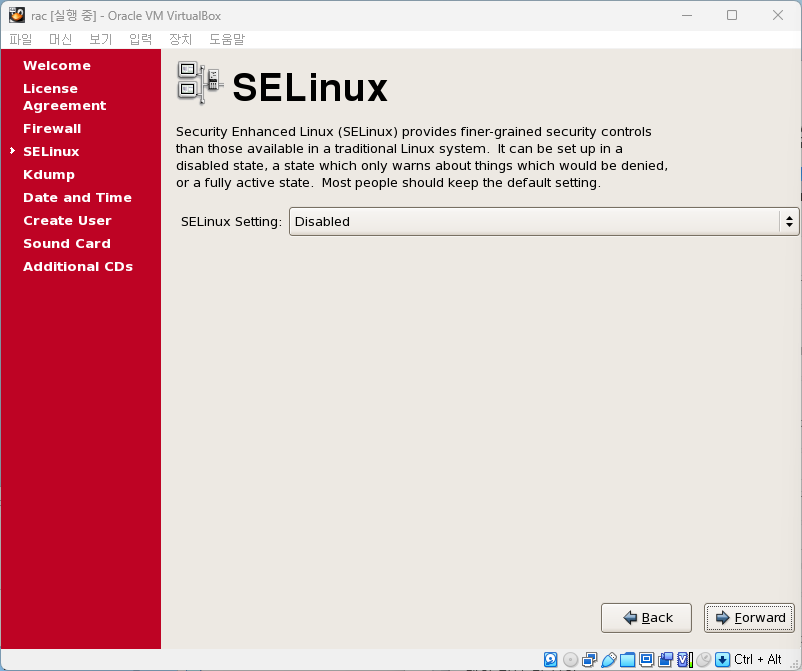802x671 pixels.
Task: Click the Back button
Action: pos(646,618)
